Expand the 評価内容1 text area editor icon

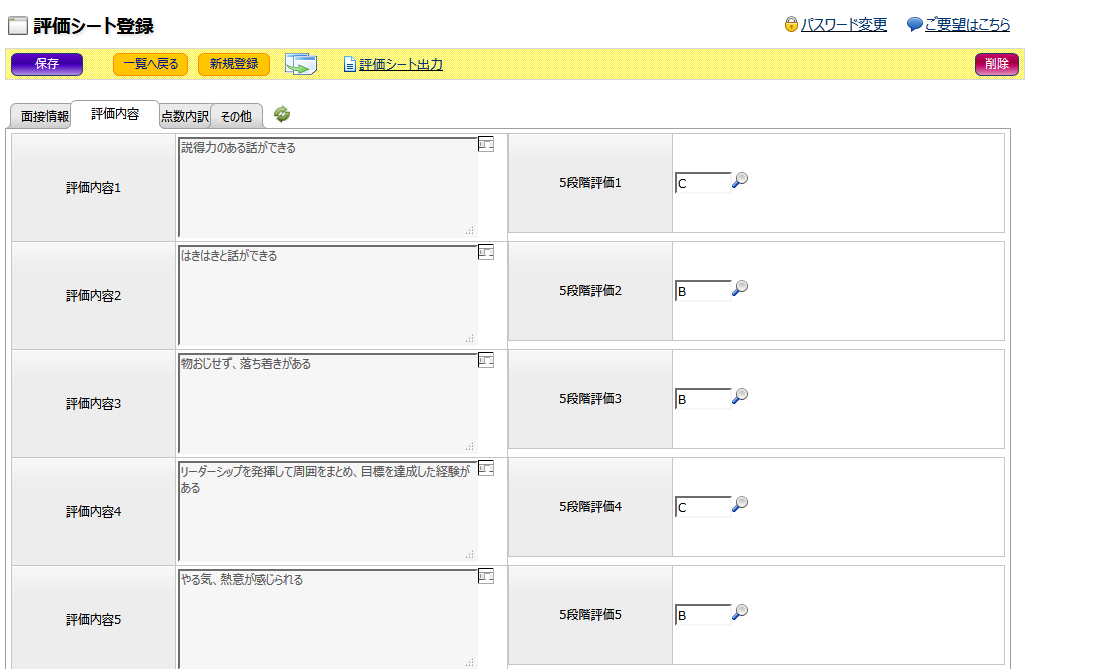(486, 144)
